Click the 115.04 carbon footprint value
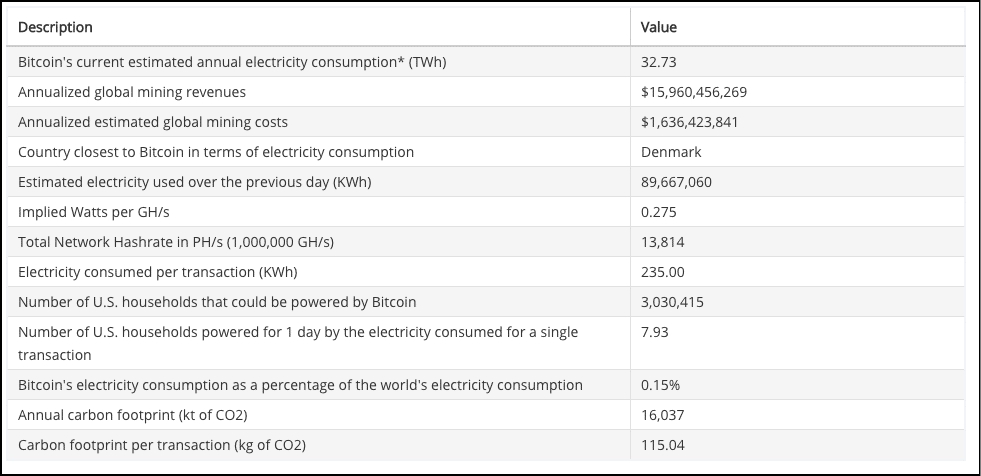981x476 pixels. pos(663,445)
